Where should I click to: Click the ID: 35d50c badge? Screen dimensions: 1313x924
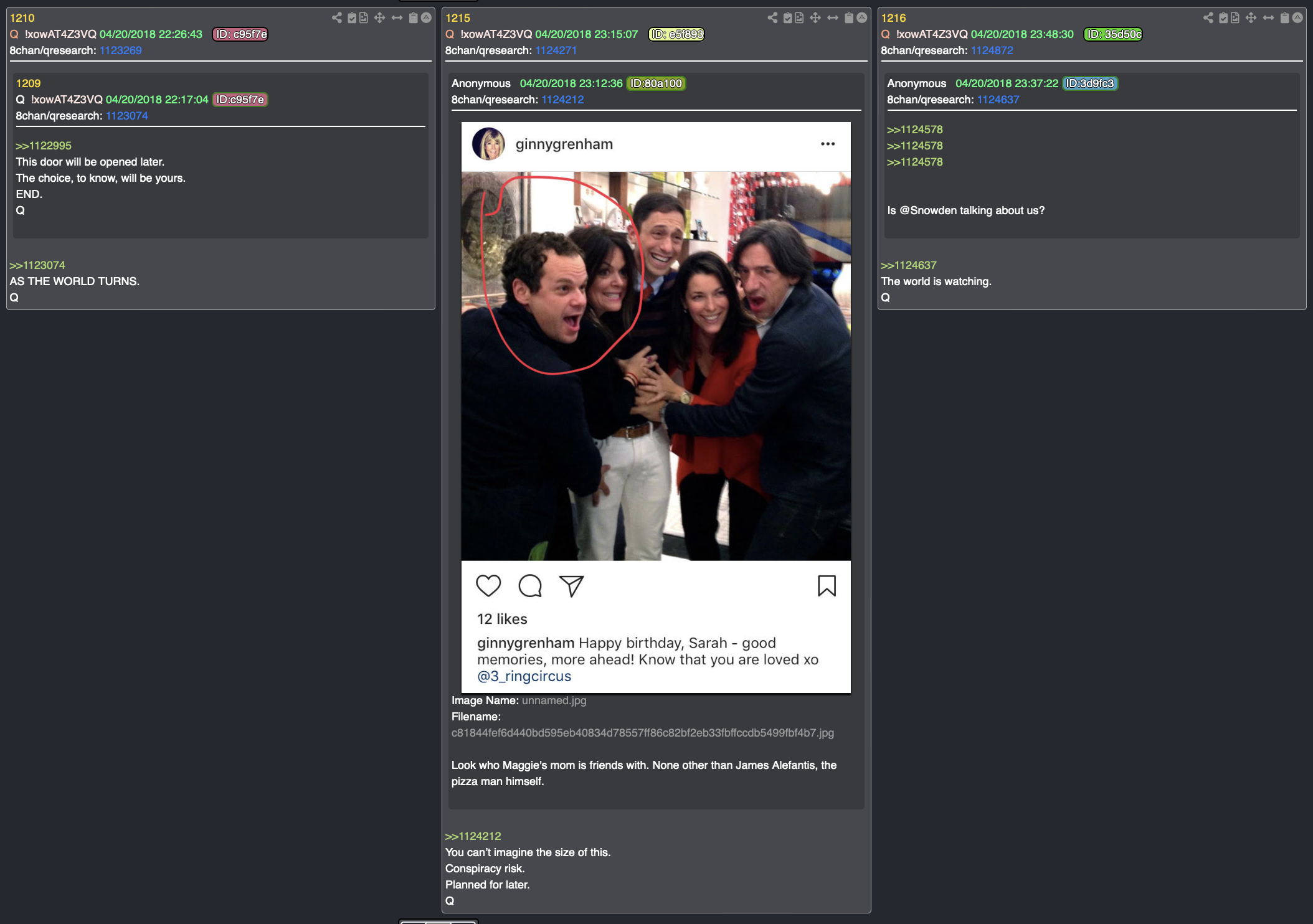(x=1114, y=34)
